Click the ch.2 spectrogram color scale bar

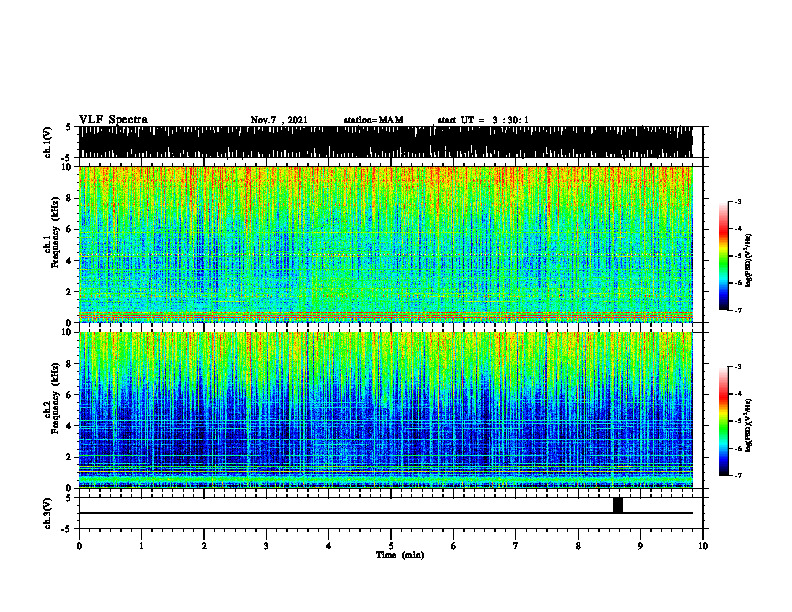point(724,421)
